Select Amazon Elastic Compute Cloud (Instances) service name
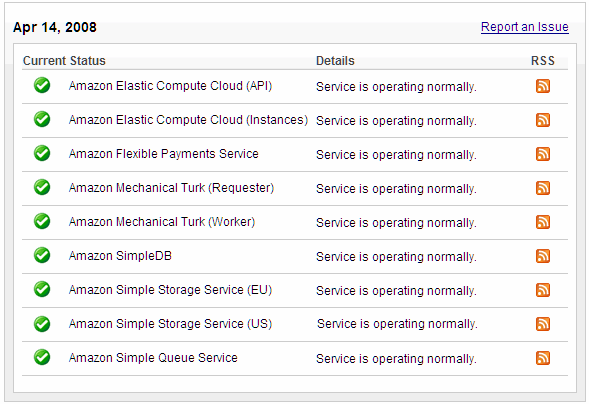Image resolution: width=589 pixels, height=404 pixels. click(188, 120)
